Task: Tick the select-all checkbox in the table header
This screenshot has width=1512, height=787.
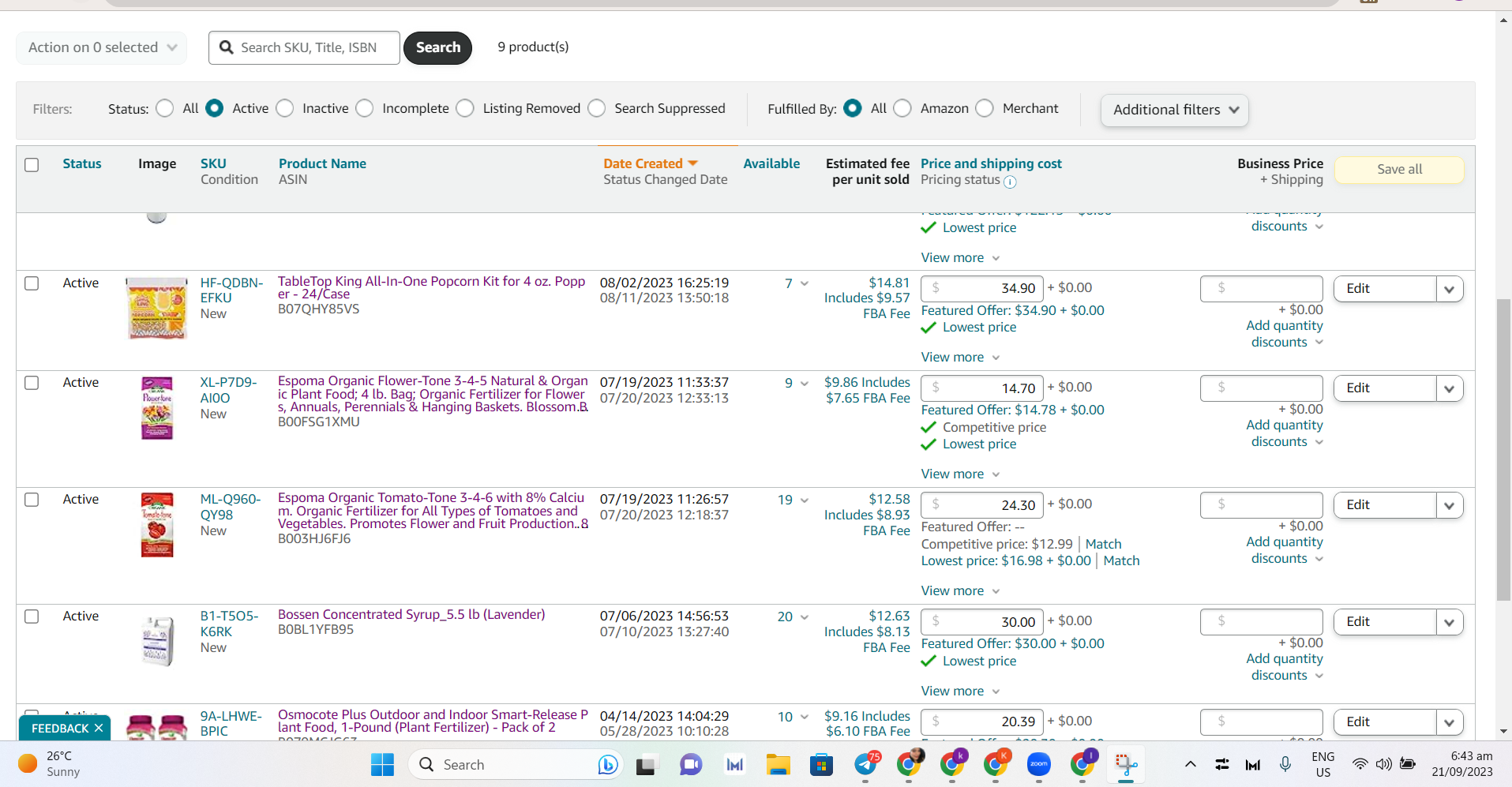Action: (32, 164)
